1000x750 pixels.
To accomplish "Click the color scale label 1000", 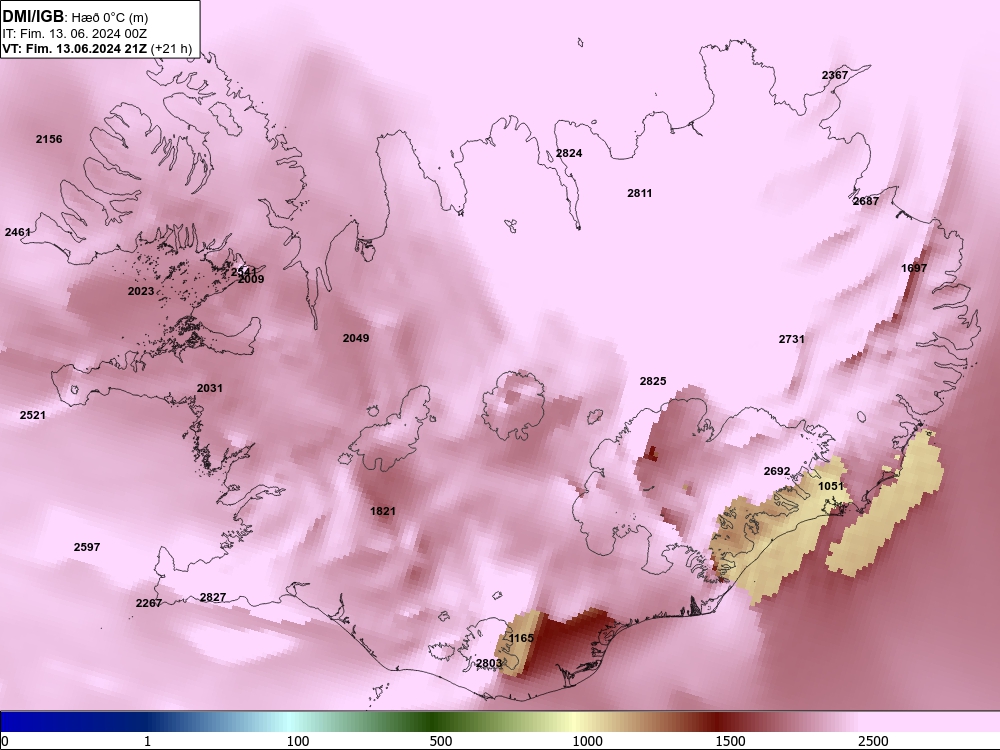I will click(587, 741).
